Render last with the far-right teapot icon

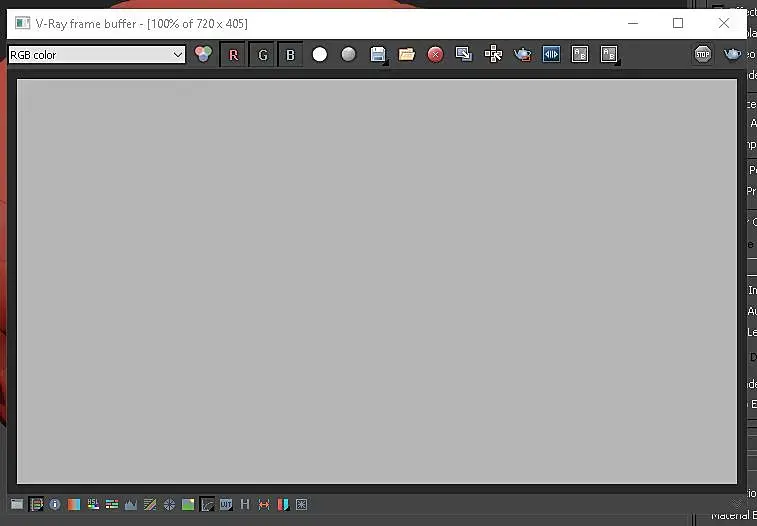tap(732, 54)
